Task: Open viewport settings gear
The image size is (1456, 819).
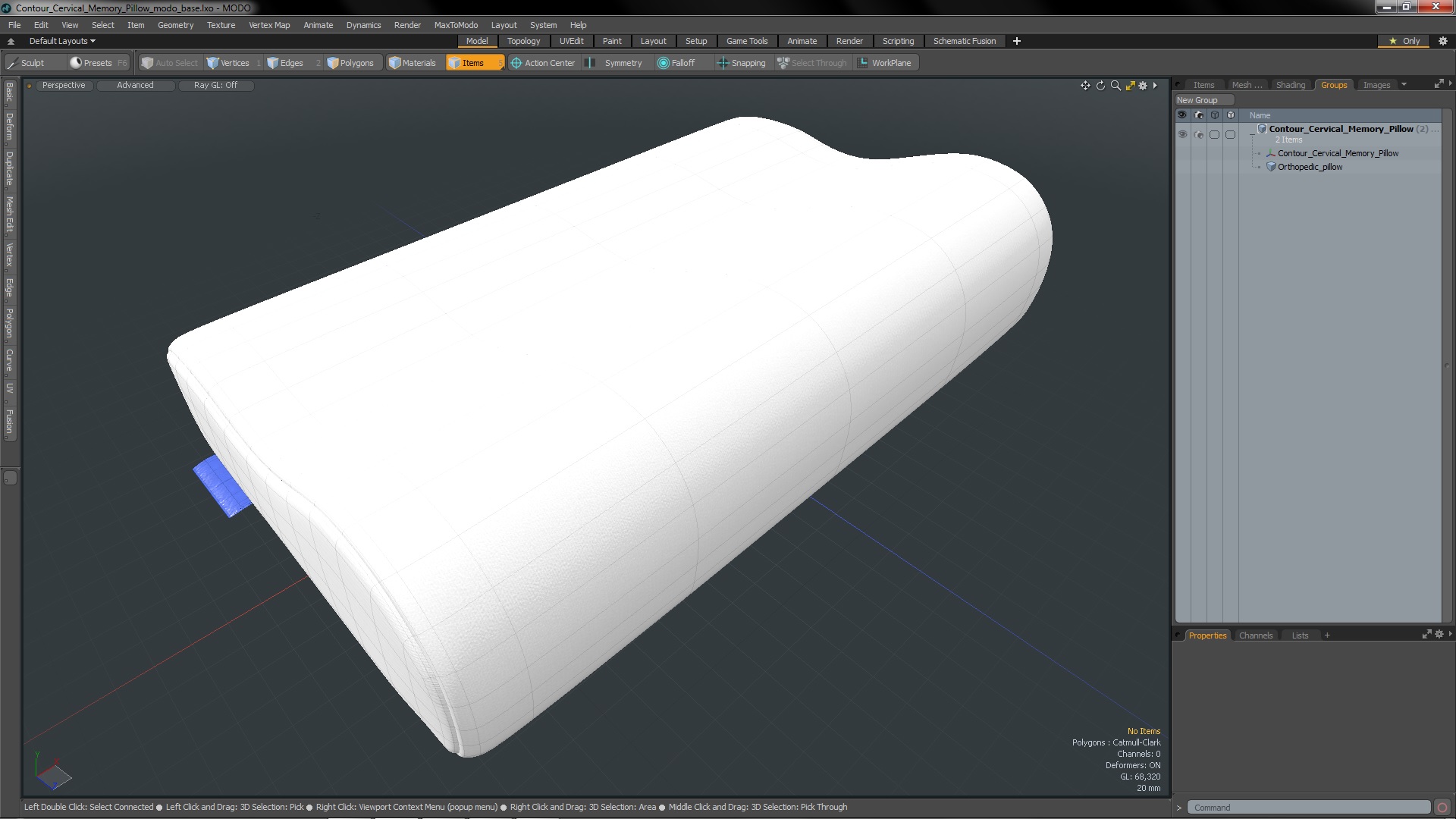Action: coord(1143,86)
